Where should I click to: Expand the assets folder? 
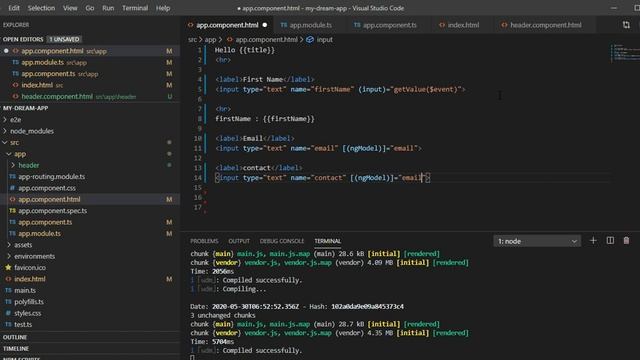(23, 245)
